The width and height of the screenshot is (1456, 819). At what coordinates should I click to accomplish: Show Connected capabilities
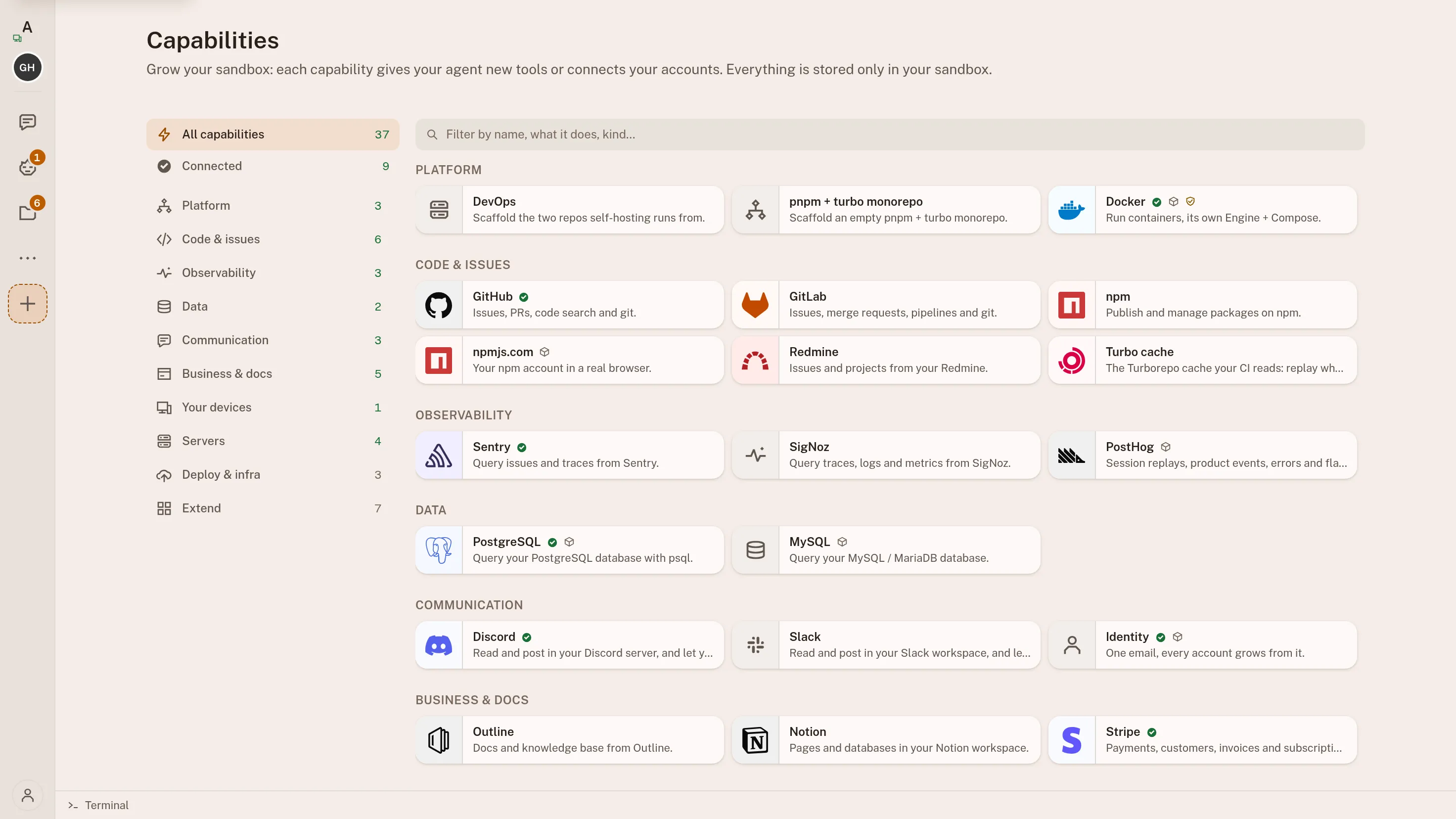point(273,166)
